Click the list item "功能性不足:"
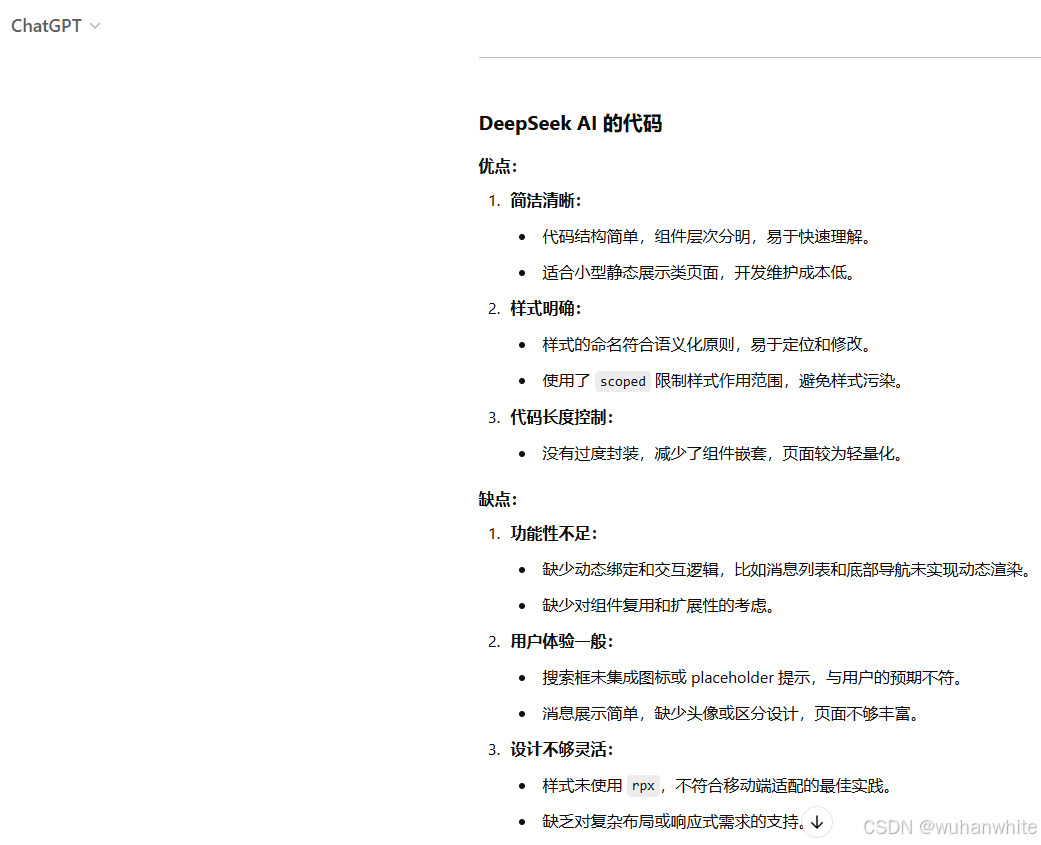The height and width of the screenshot is (845, 1041). (554, 534)
